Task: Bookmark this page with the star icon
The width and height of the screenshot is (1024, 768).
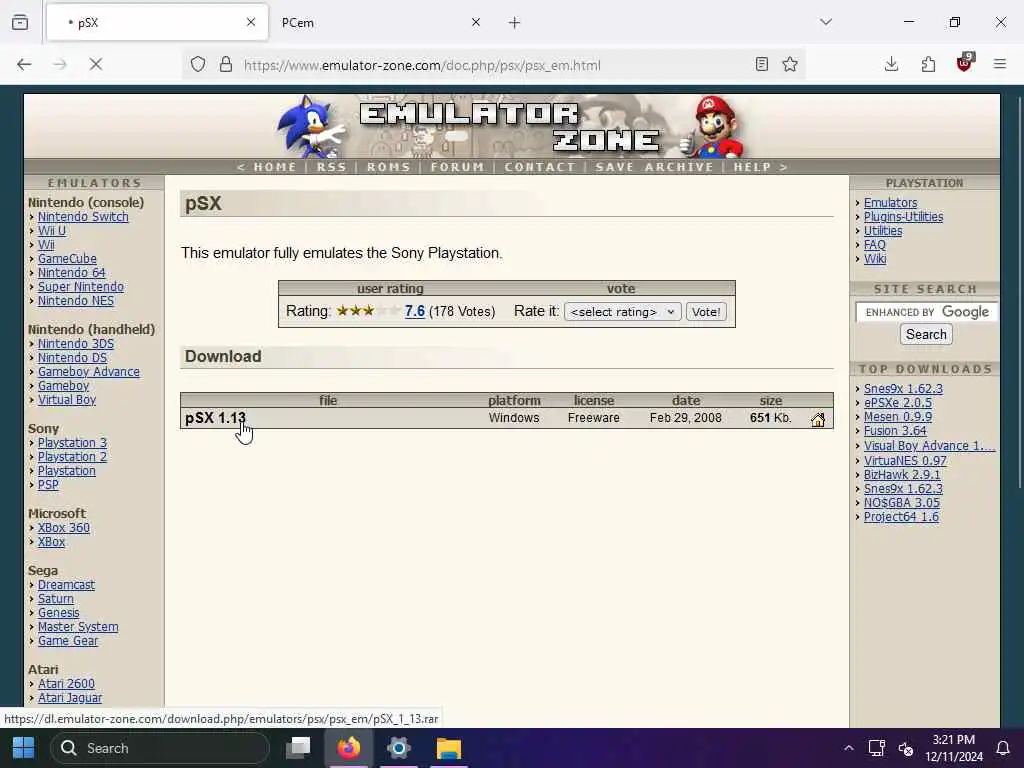Action: 790,64
